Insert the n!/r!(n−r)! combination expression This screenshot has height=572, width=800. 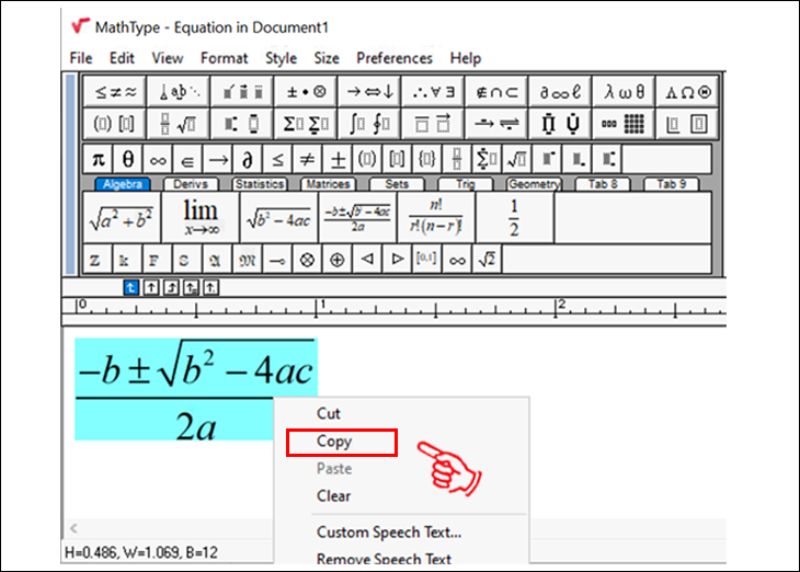436,217
